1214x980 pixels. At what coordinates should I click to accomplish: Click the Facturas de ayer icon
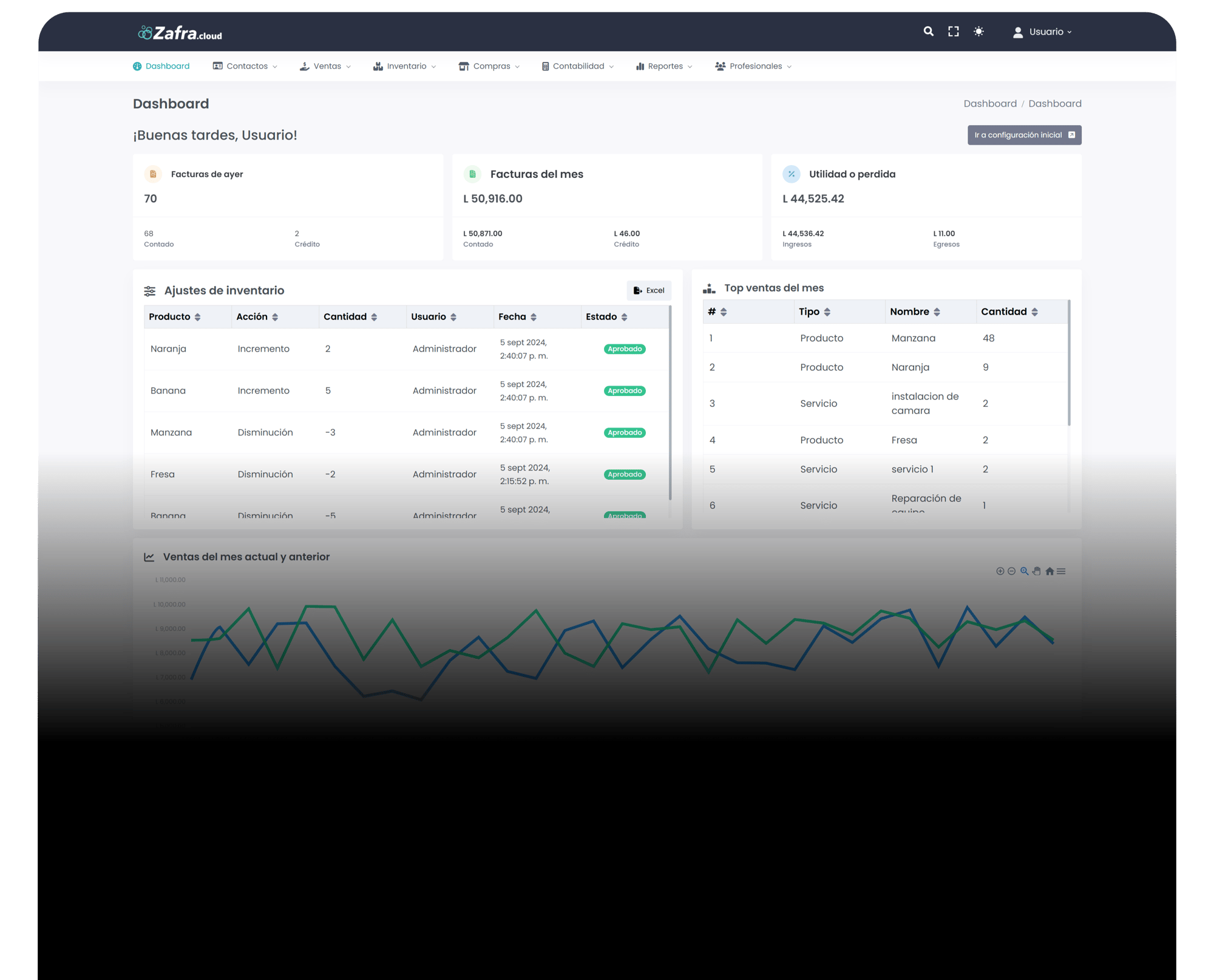pyautogui.click(x=153, y=174)
